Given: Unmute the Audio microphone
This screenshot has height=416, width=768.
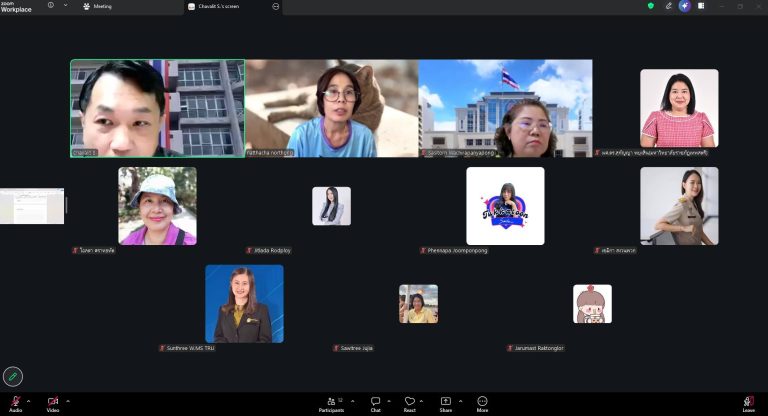Looking at the screenshot, I should click(16, 404).
